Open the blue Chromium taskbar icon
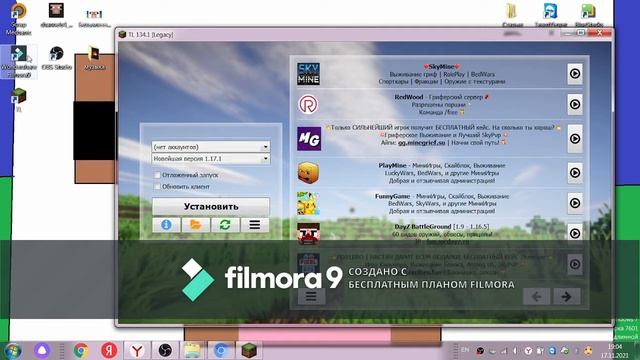This screenshot has width=640, height=360. click(220, 351)
